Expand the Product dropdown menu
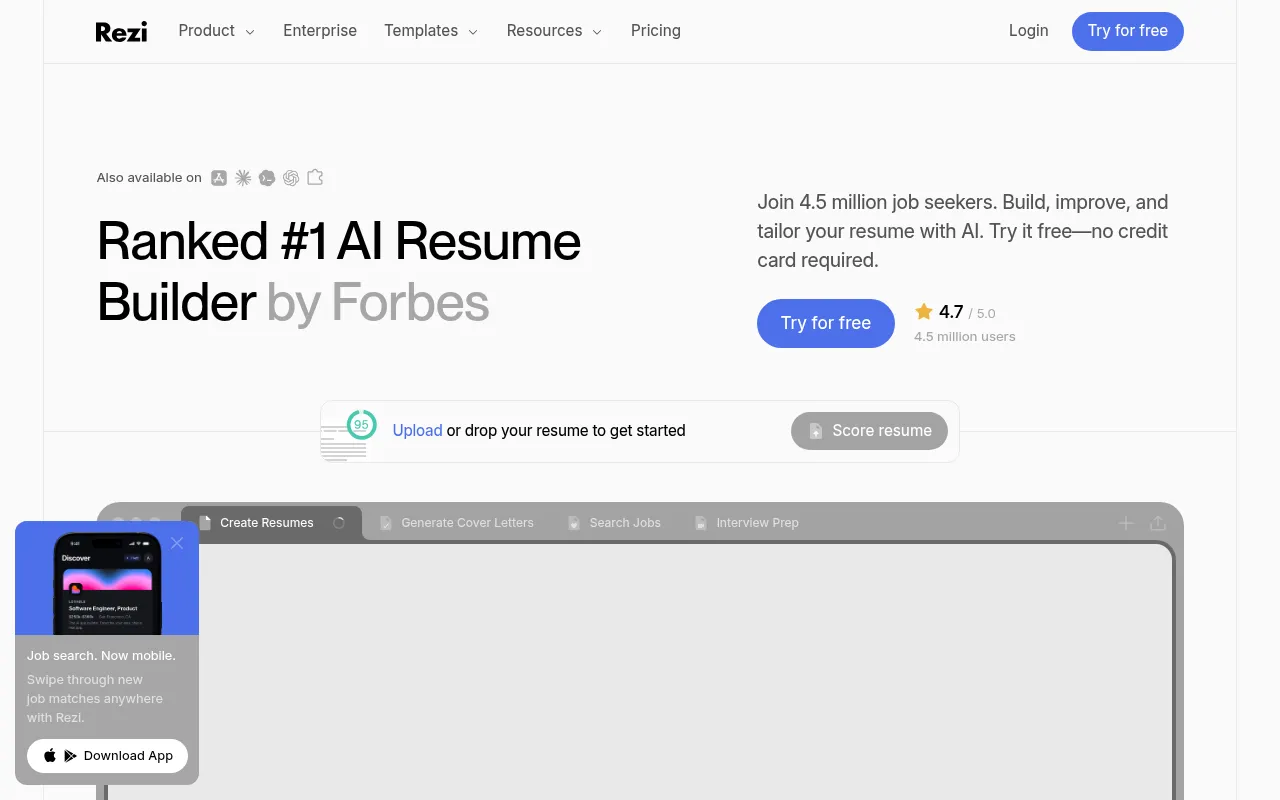 217,31
